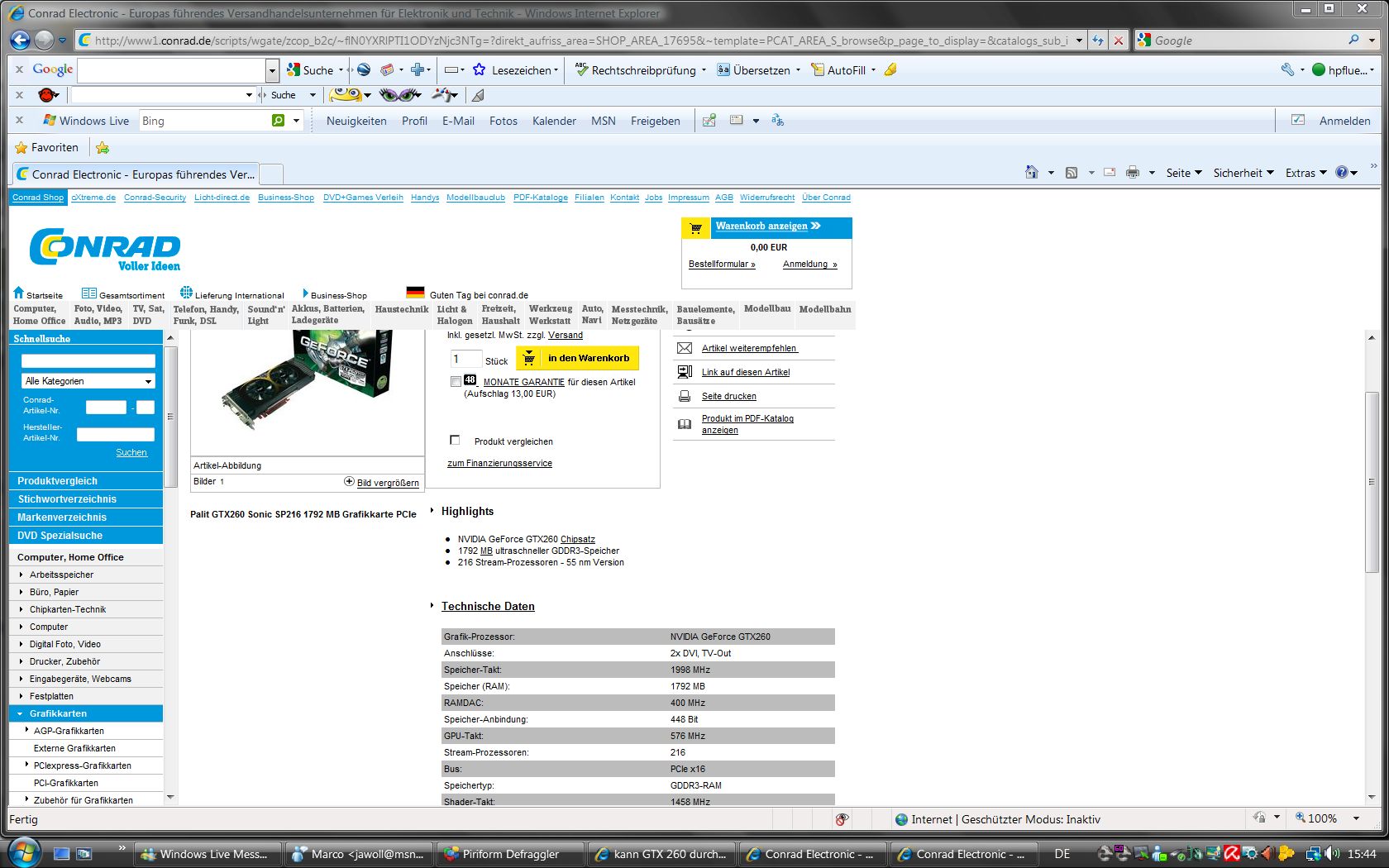Open the Favoriten star panel

pyautogui.click(x=47, y=147)
